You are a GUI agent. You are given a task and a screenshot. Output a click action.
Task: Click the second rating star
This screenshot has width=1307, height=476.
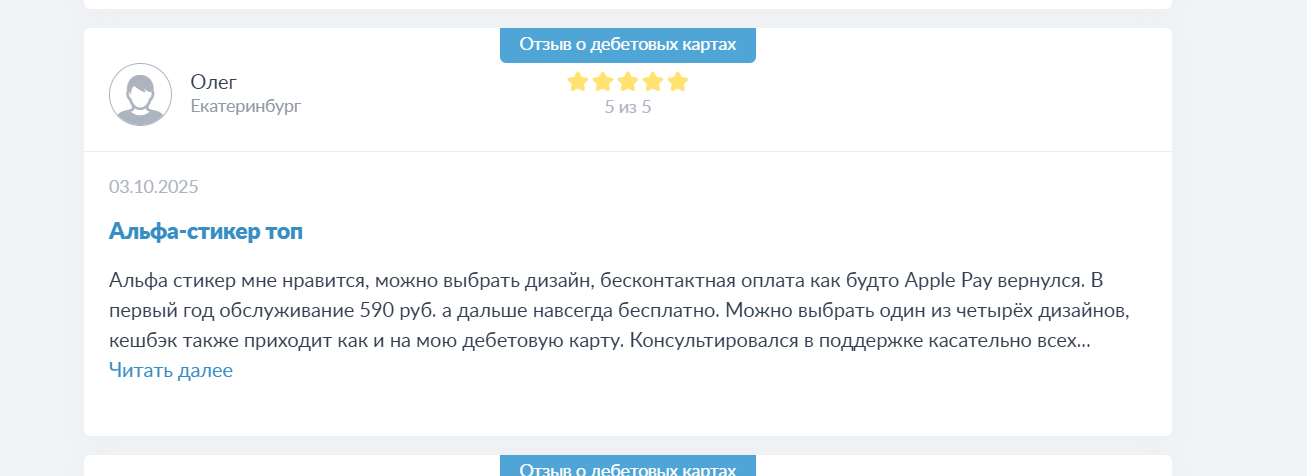click(602, 82)
